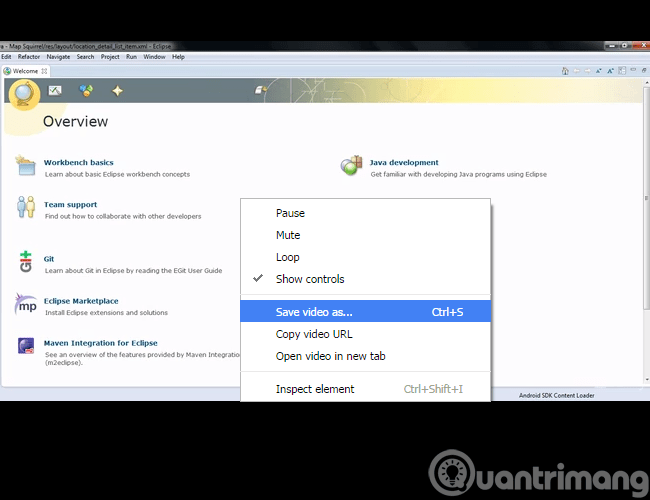
Task: Click the Home icon in Welcome toolbar
Action: pos(565,71)
